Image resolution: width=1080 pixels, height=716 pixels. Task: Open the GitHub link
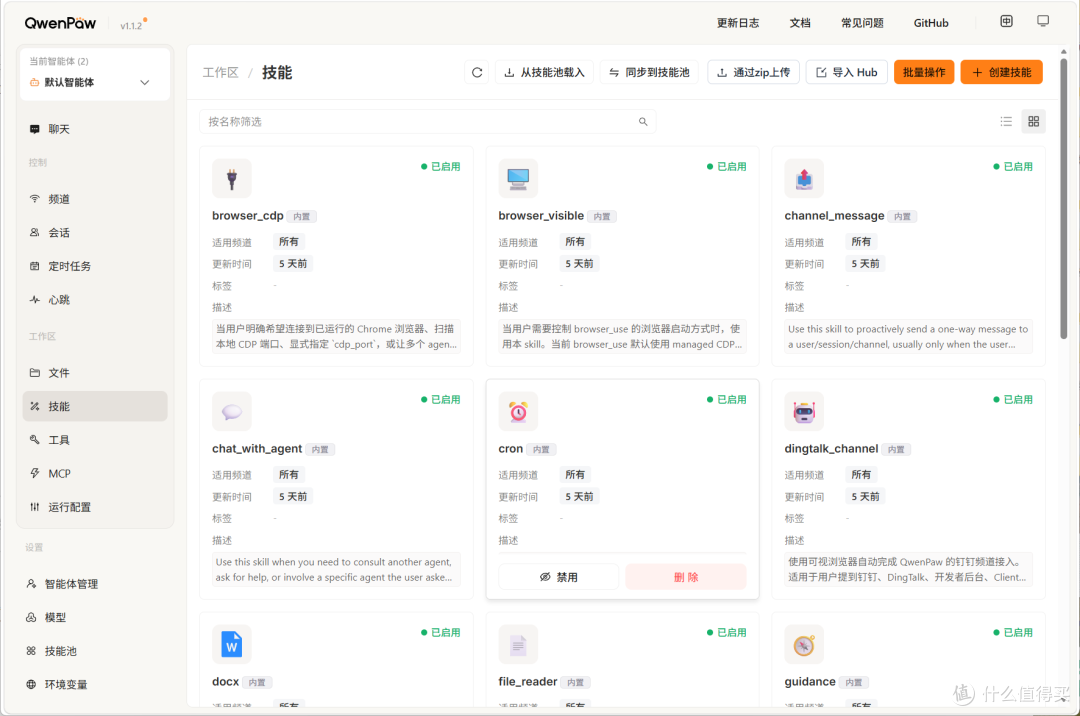[931, 23]
